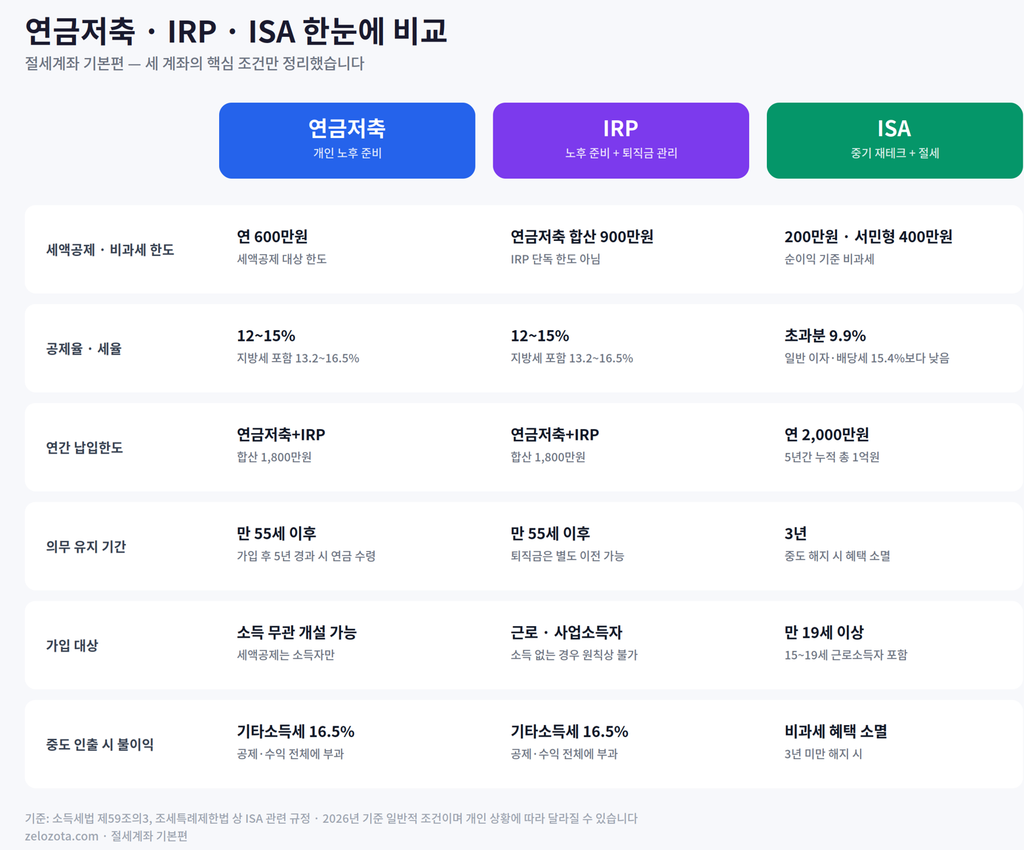Viewport: 1024px width, 850px height.
Task: Click the '세액공제 대상 한도' note
Action: (x=281, y=259)
